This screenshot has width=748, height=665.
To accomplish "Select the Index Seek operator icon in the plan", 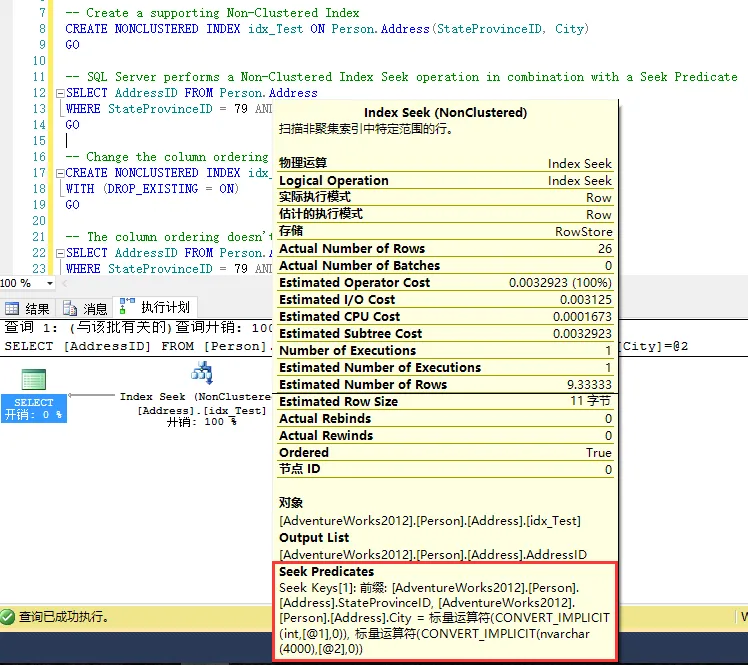I will pyautogui.click(x=202, y=373).
